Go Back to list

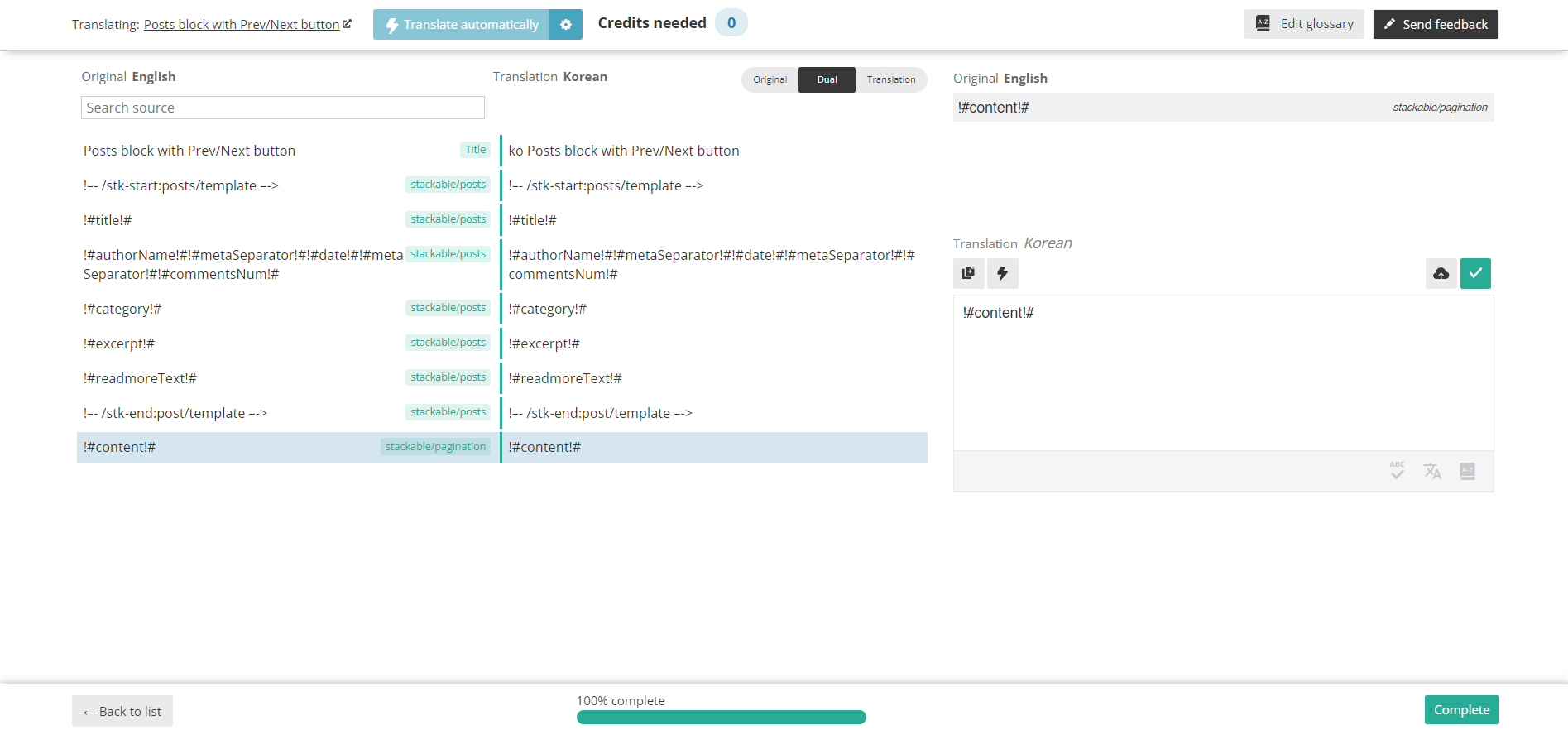[x=122, y=711]
